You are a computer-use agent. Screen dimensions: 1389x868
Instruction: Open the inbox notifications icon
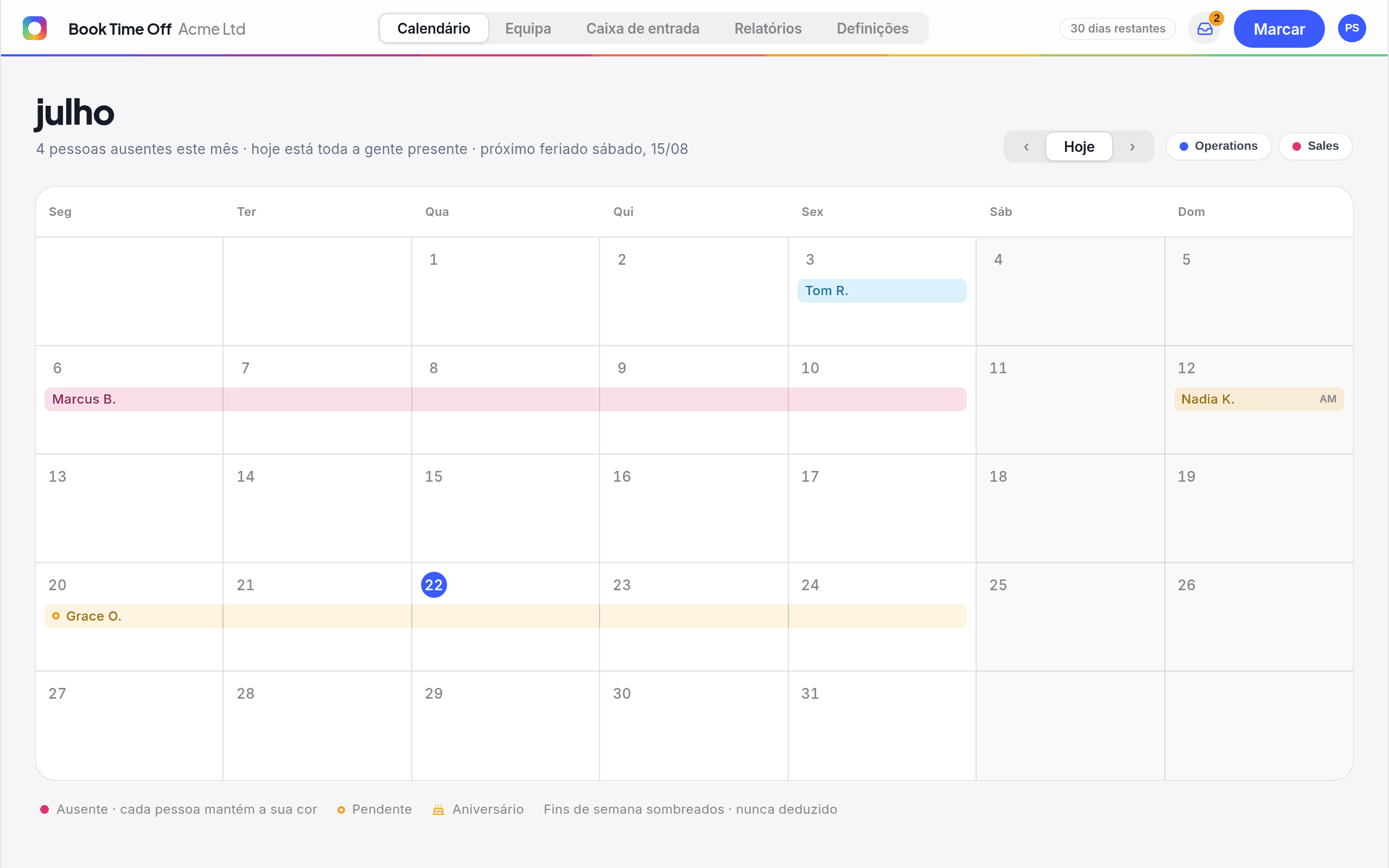tap(1205, 29)
